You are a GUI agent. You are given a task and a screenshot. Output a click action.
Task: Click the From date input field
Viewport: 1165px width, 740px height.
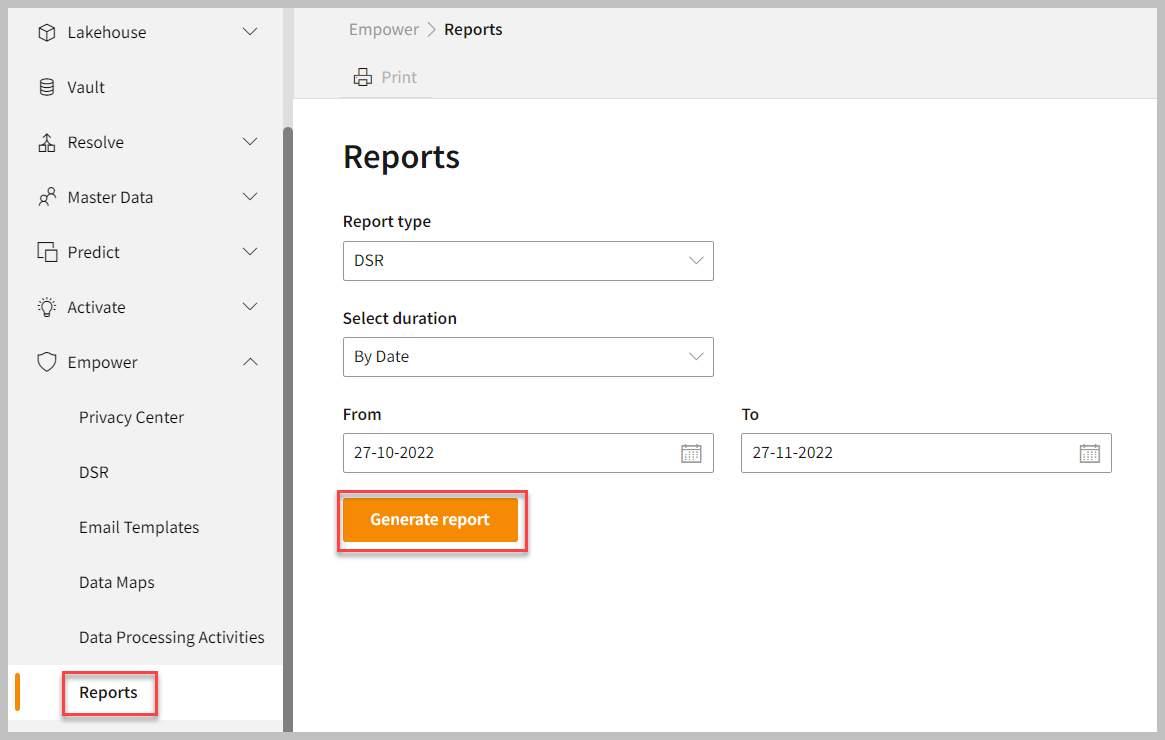(x=510, y=453)
